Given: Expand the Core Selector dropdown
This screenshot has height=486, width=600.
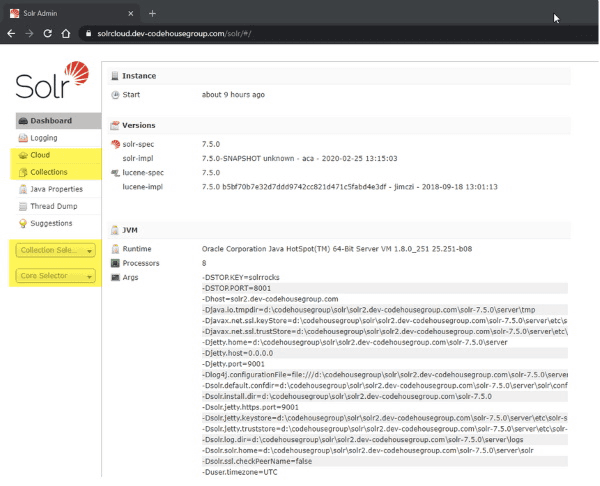Looking at the screenshot, I should (x=55, y=276).
